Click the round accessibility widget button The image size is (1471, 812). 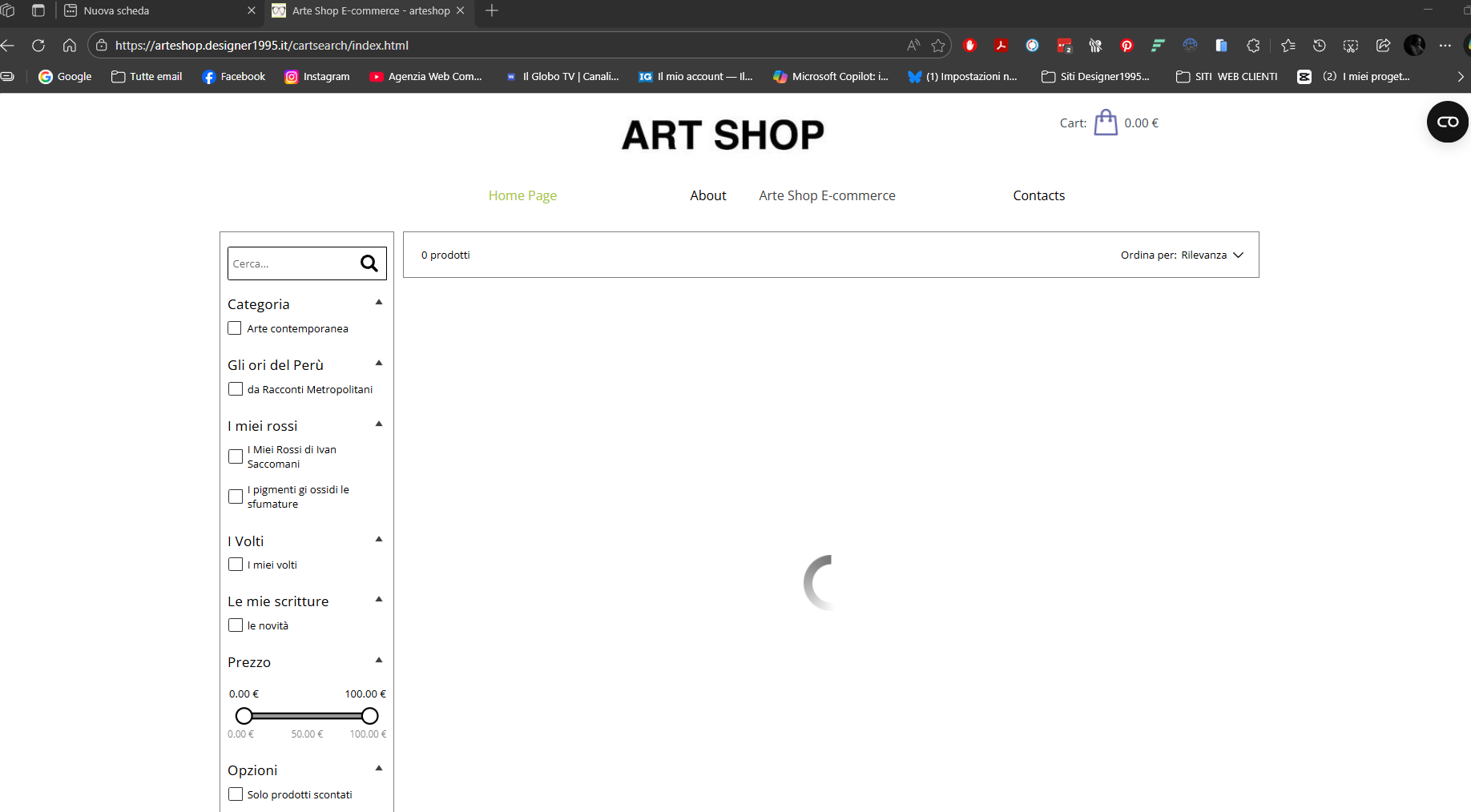1447,122
